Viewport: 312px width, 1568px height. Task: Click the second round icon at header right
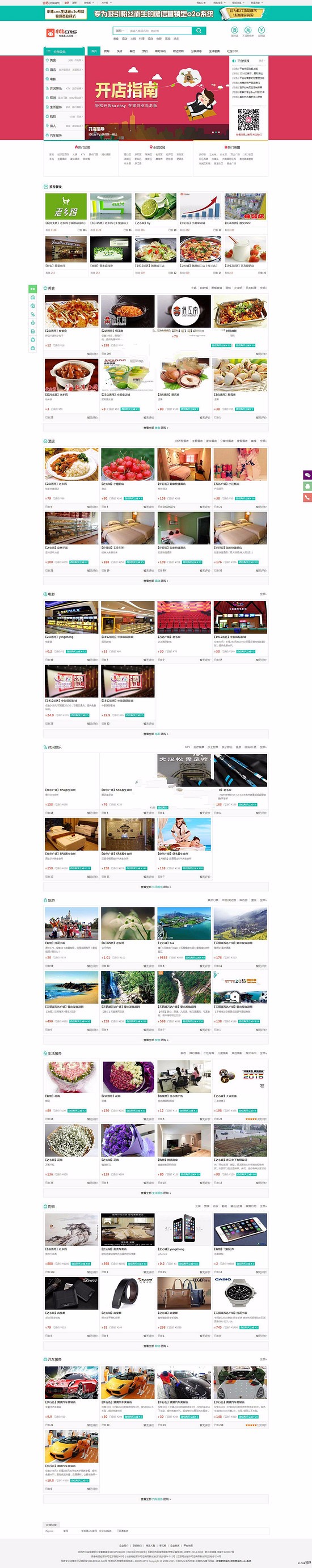tap(248, 30)
